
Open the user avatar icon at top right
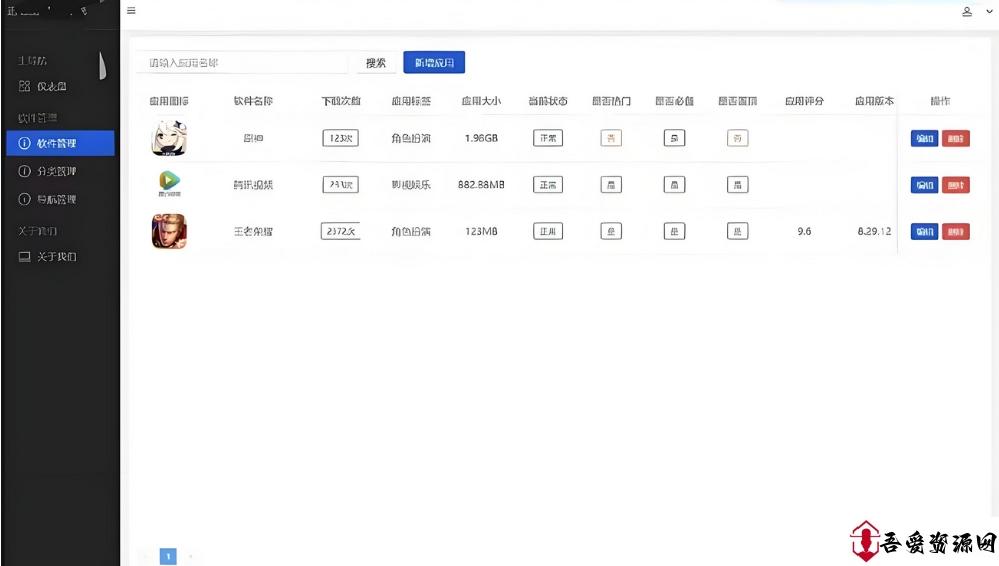click(x=967, y=12)
